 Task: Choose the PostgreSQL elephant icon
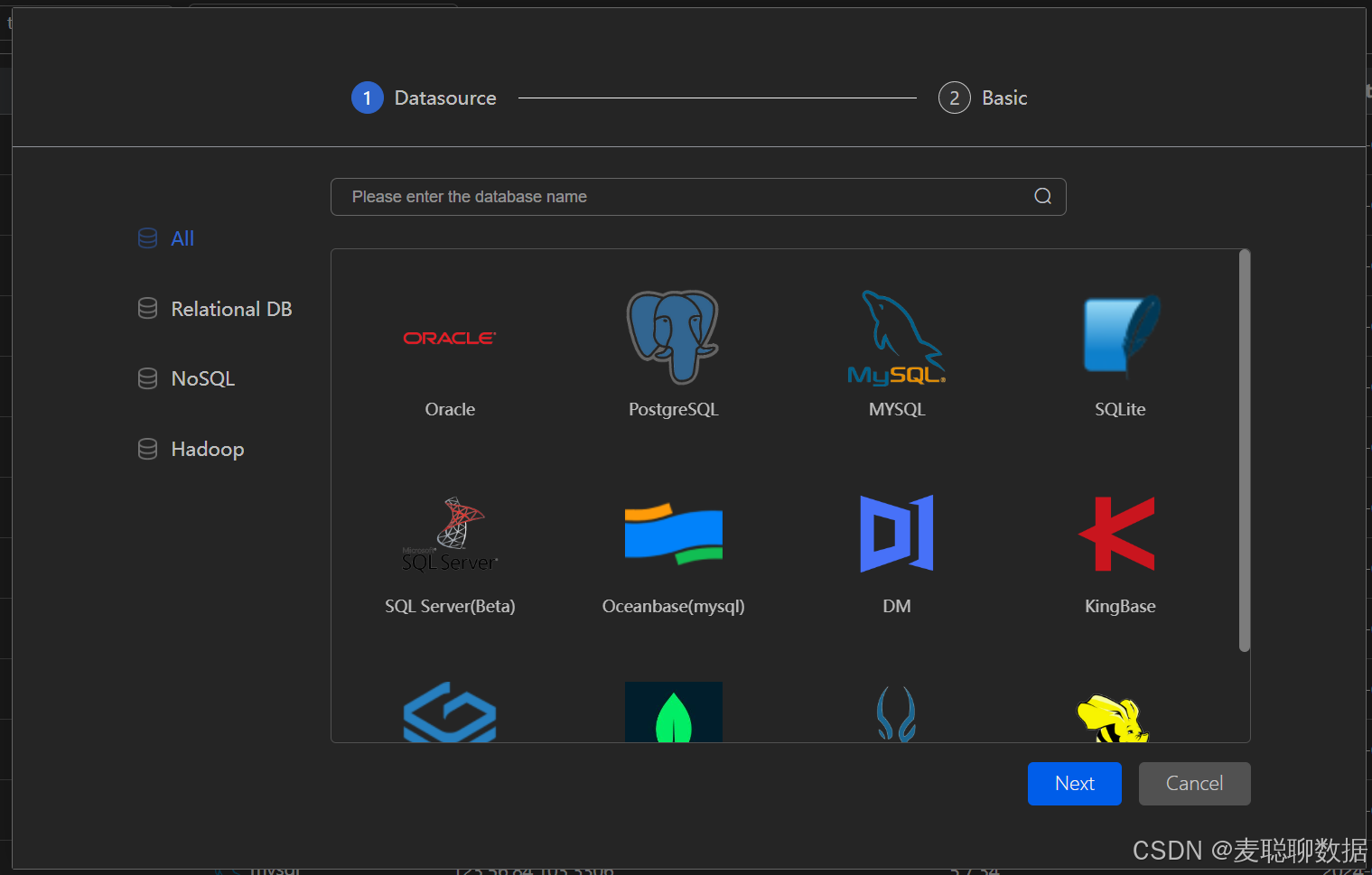pyautogui.click(x=673, y=337)
